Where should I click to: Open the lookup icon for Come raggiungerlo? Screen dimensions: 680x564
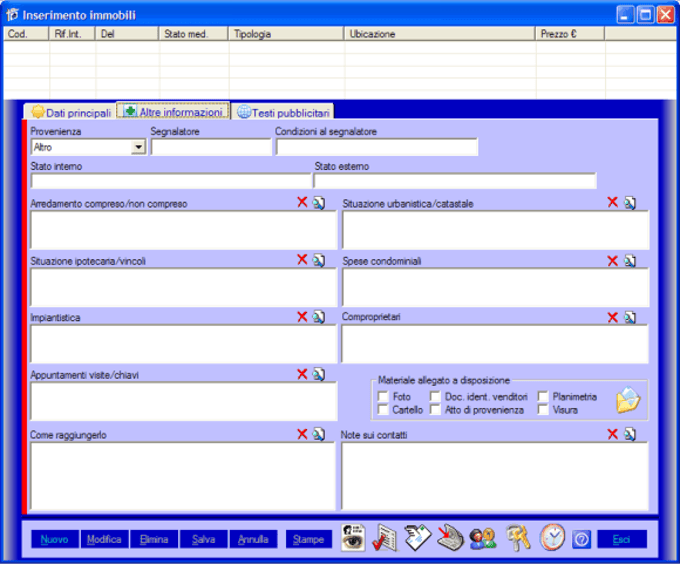pyautogui.click(x=319, y=434)
